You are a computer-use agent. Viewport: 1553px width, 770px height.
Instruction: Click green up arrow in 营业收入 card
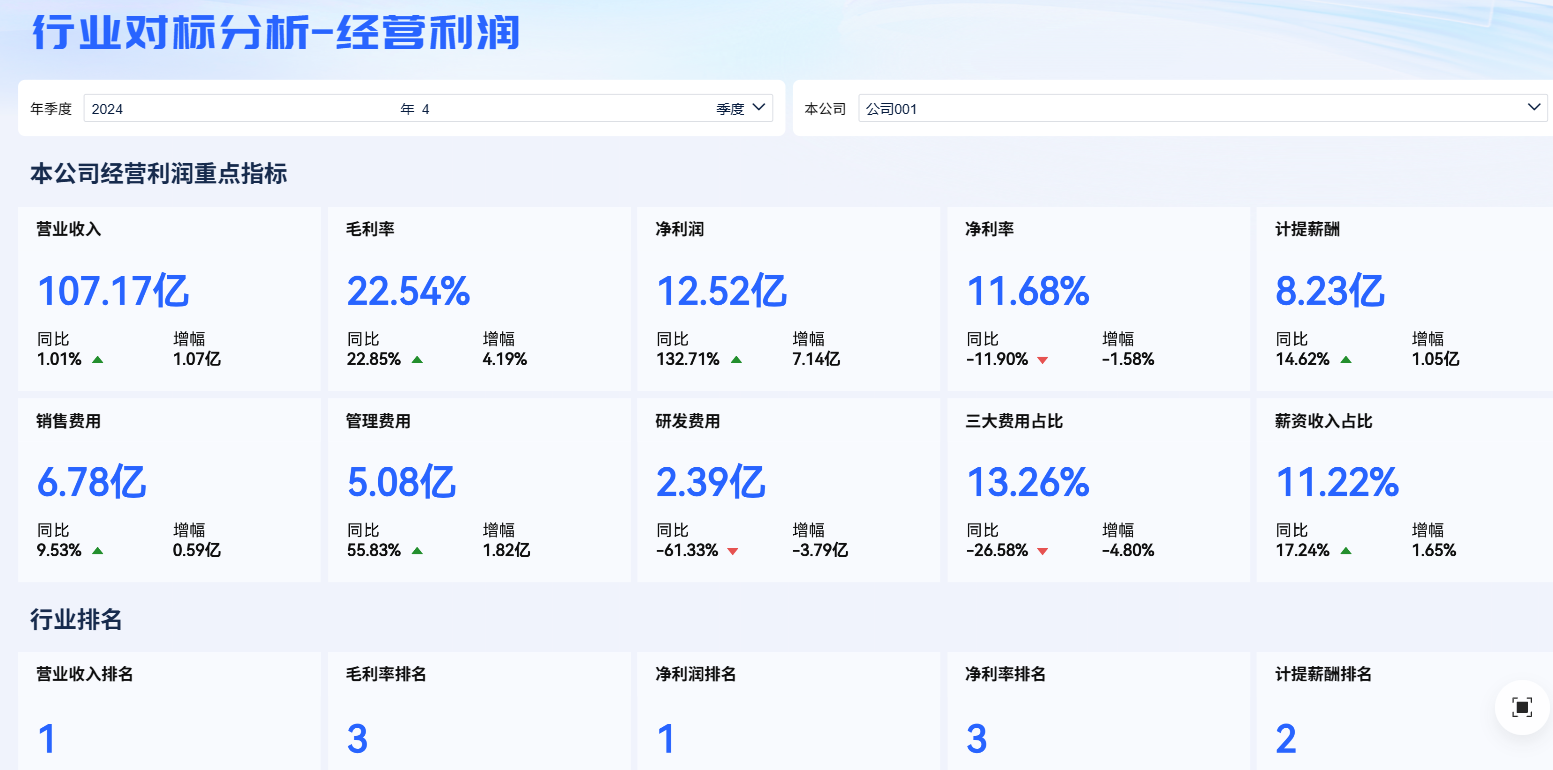pyautogui.click(x=97, y=359)
